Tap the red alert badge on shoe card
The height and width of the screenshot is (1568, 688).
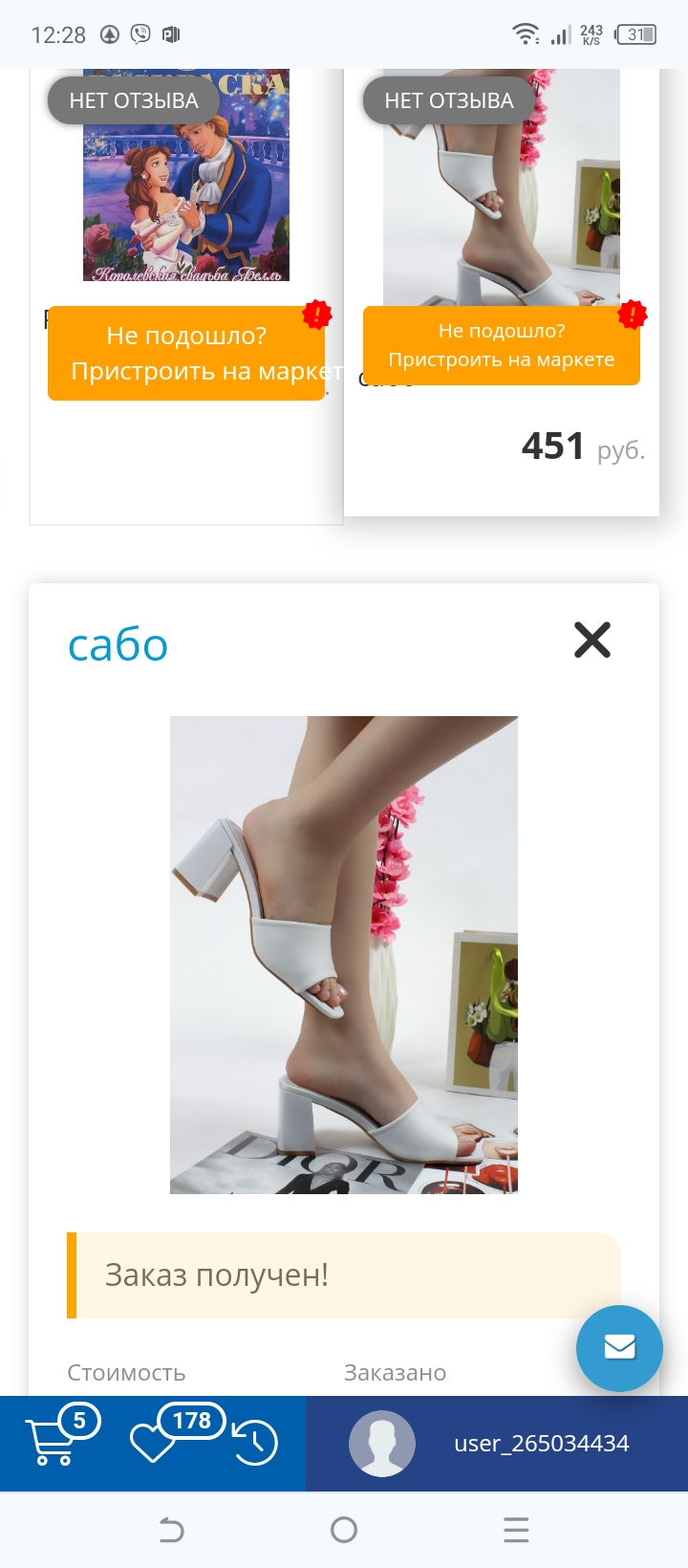pyautogui.click(x=633, y=314)
